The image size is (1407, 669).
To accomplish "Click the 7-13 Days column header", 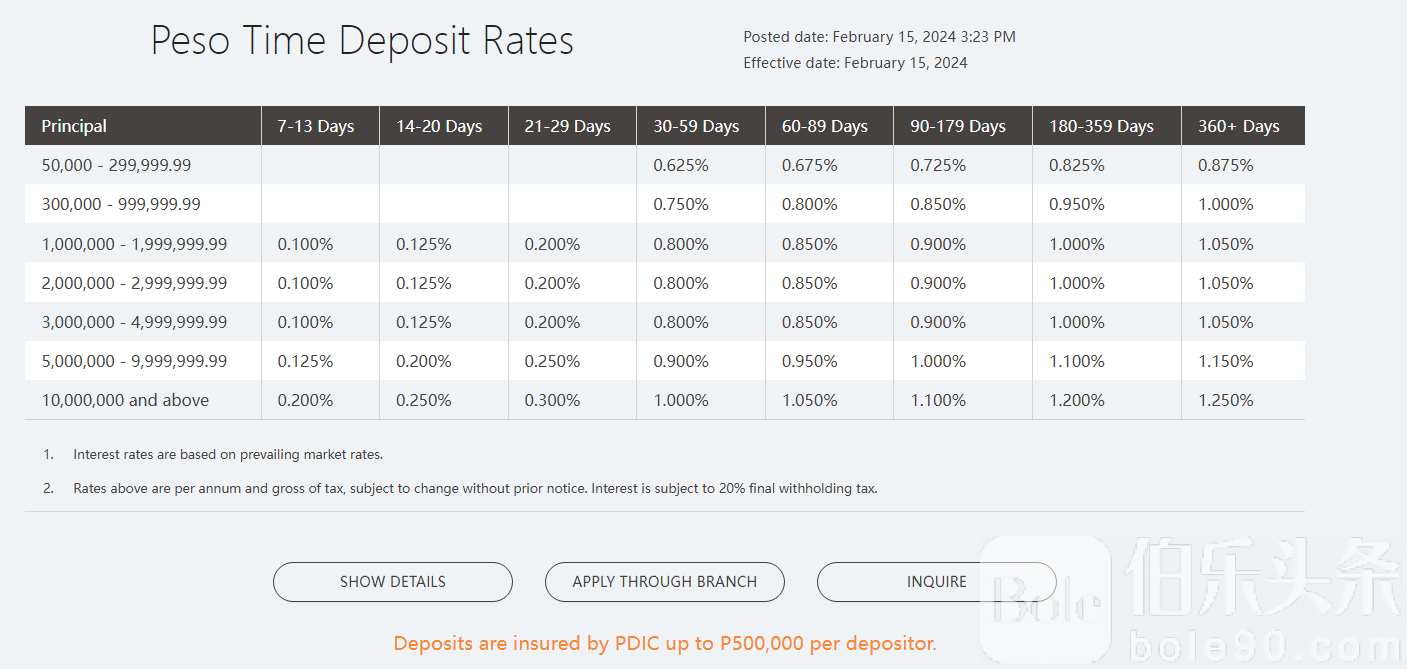I will pos(316,126).
